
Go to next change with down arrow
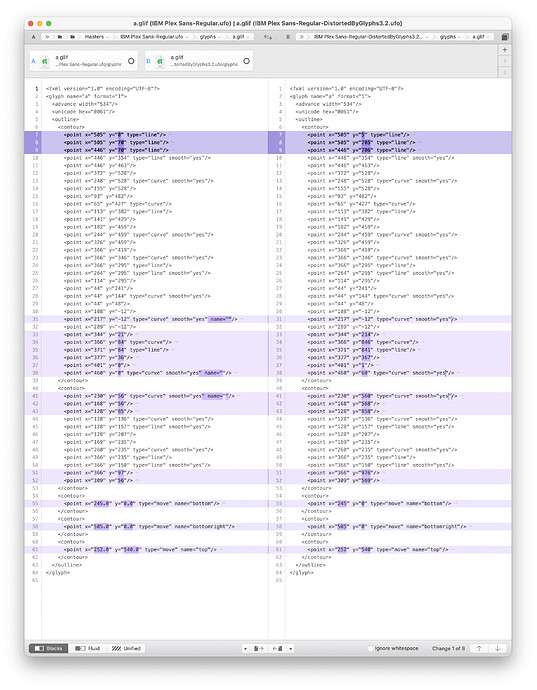[x=497, y=648]
